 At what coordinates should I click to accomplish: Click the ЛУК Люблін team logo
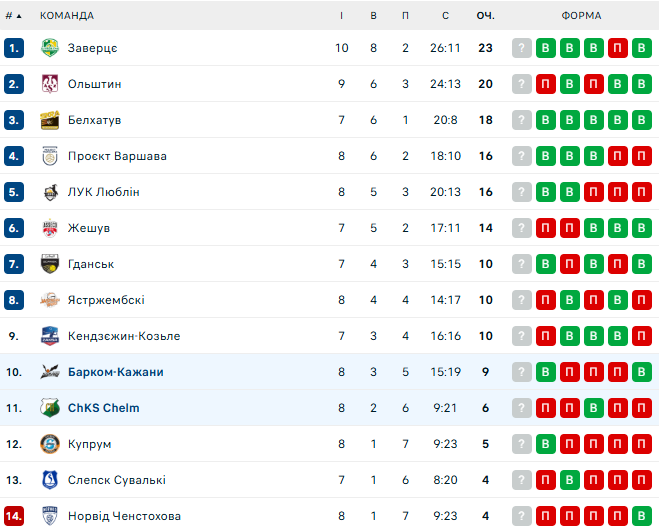50,192
